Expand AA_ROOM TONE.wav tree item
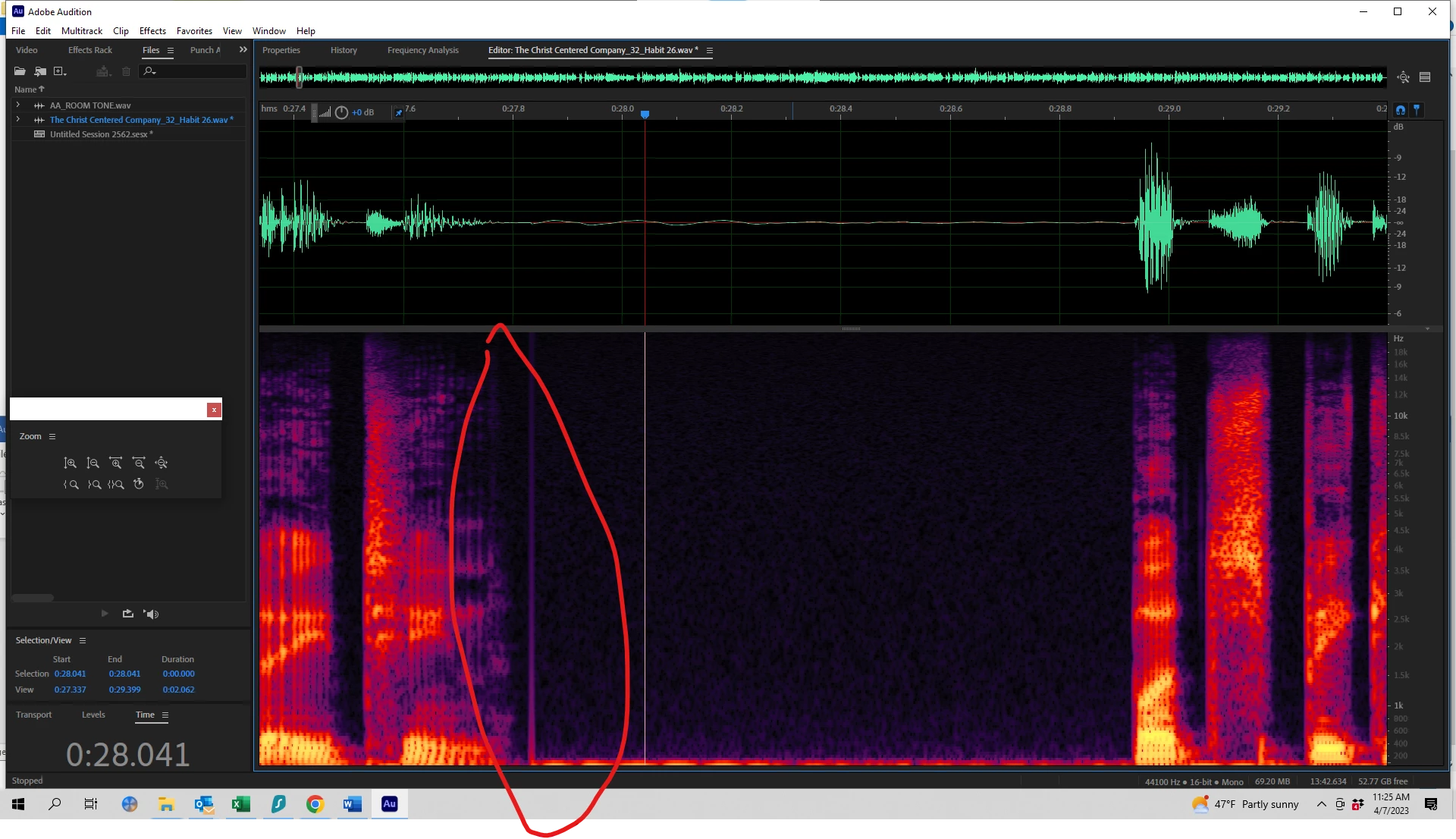The image size is (1456, 839). pos(17,105)
